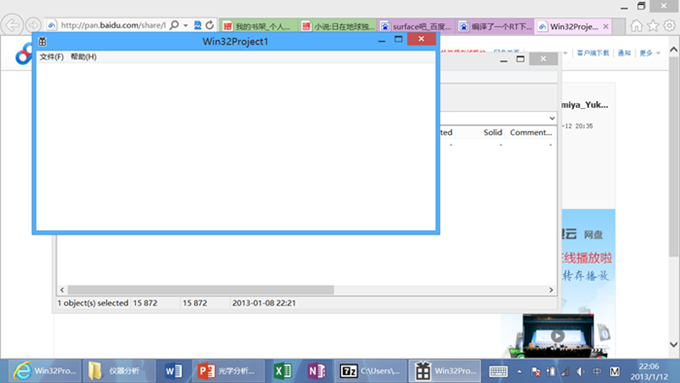The height and width of the screenshot is (383, 680).
Task: Refresh the page with the reload icon
Action: pyautogui.click(x=210, y=25)
